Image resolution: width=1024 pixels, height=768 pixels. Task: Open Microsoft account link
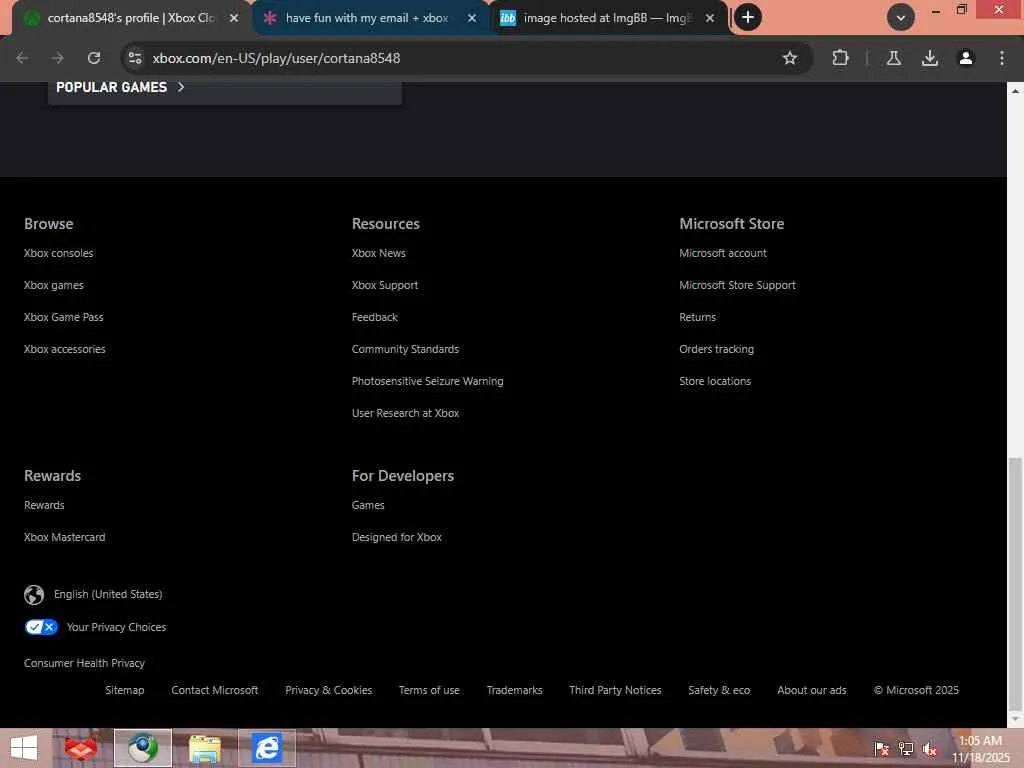(x=723, y=253)
